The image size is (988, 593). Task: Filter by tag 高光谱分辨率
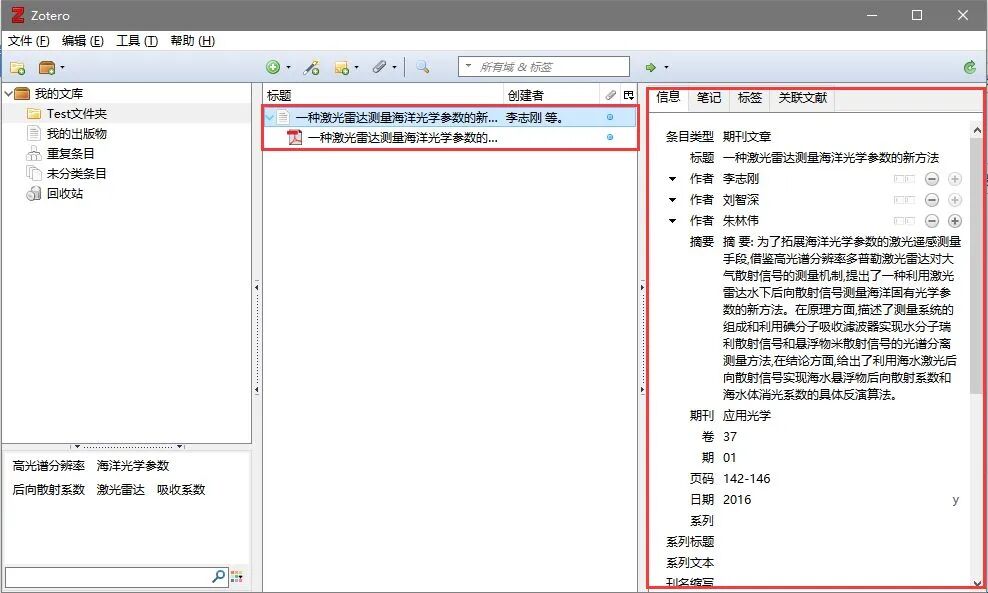[49, 466]
